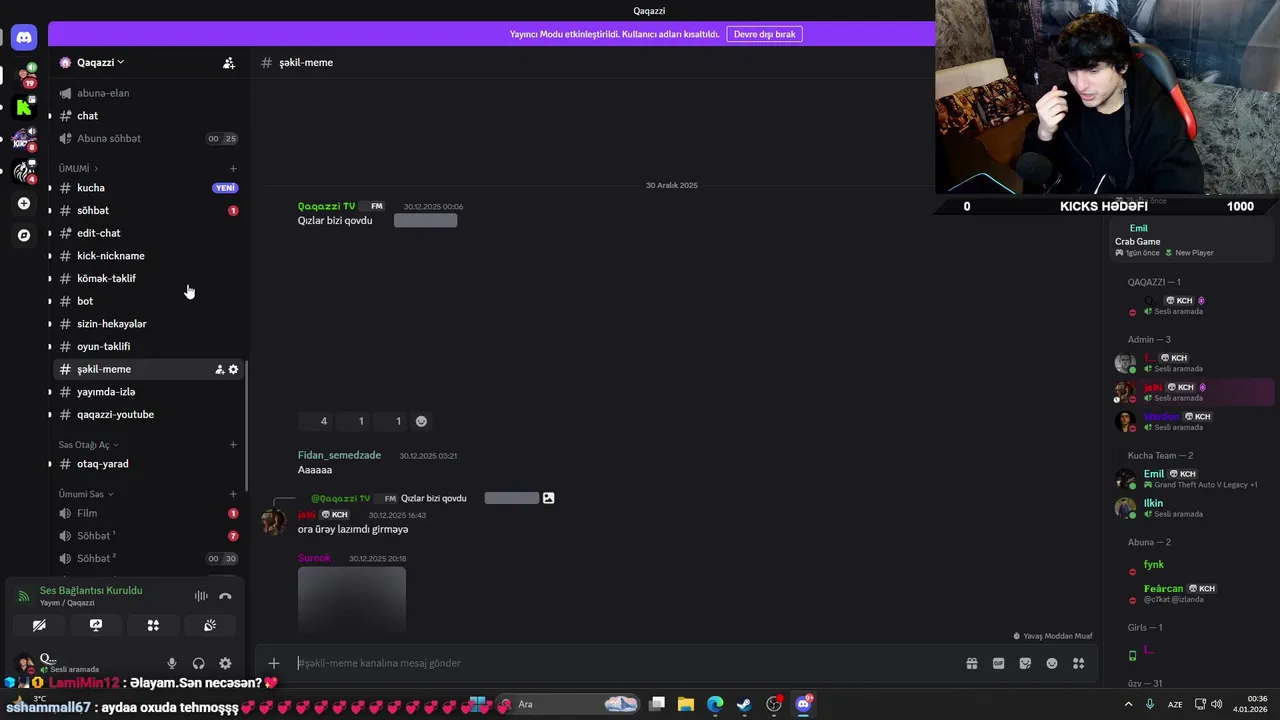Share your screen button
The height and width of the screenshot is (720, 1280).
pos(96,625)
